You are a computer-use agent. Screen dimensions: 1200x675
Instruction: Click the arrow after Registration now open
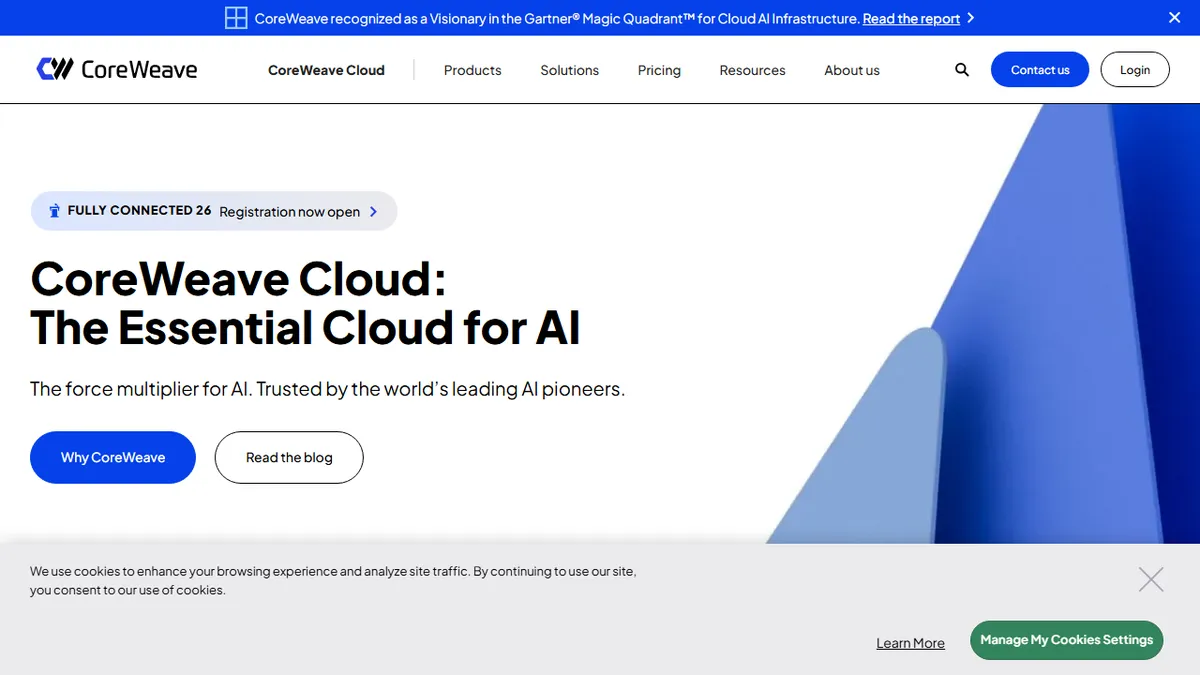click(373, 211)
